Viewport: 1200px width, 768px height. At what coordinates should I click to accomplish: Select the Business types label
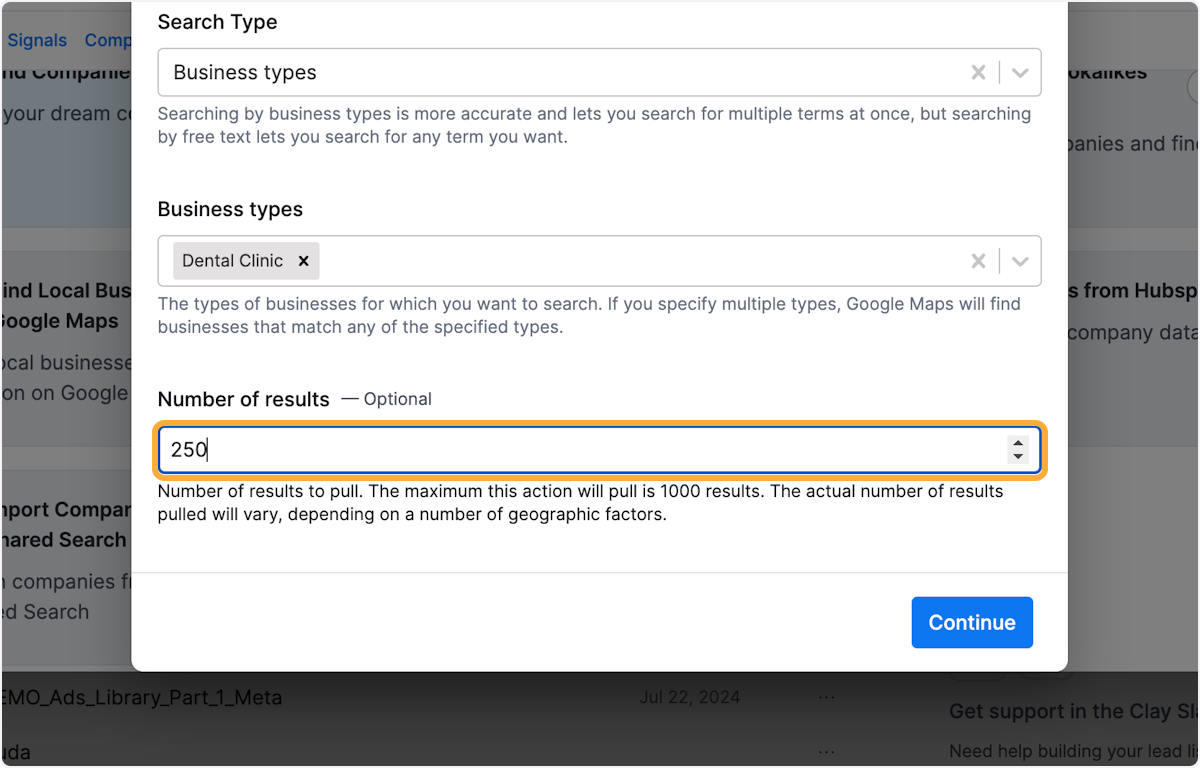230,209
